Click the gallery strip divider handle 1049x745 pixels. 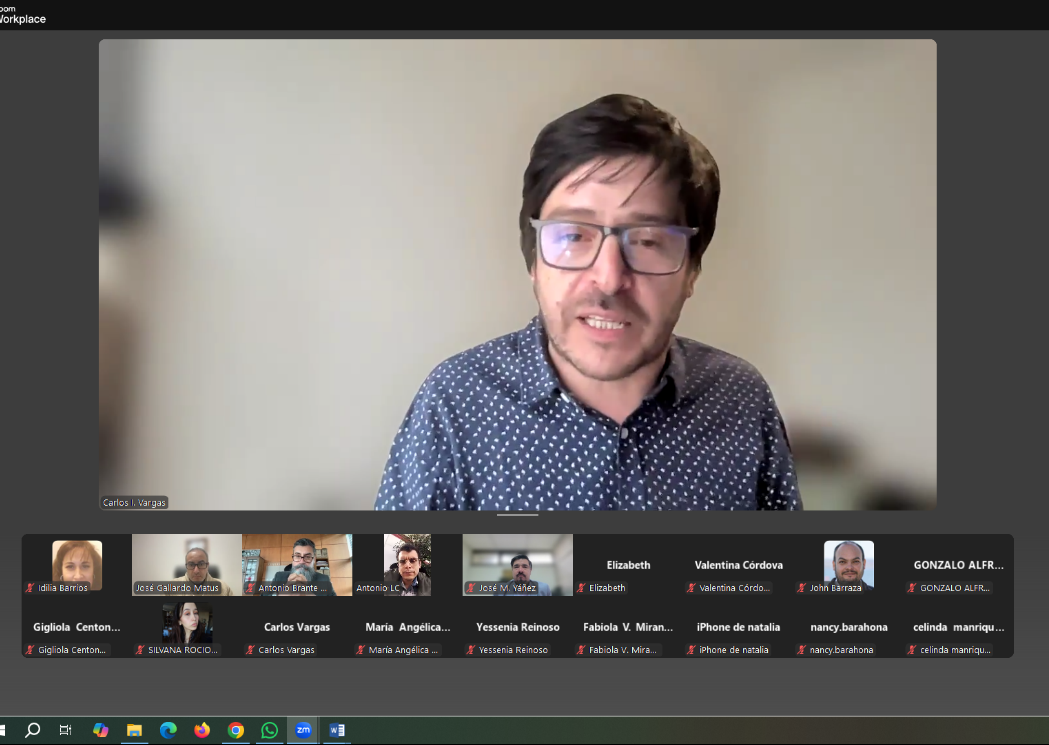pyautogui.click(x=517, y=515)
